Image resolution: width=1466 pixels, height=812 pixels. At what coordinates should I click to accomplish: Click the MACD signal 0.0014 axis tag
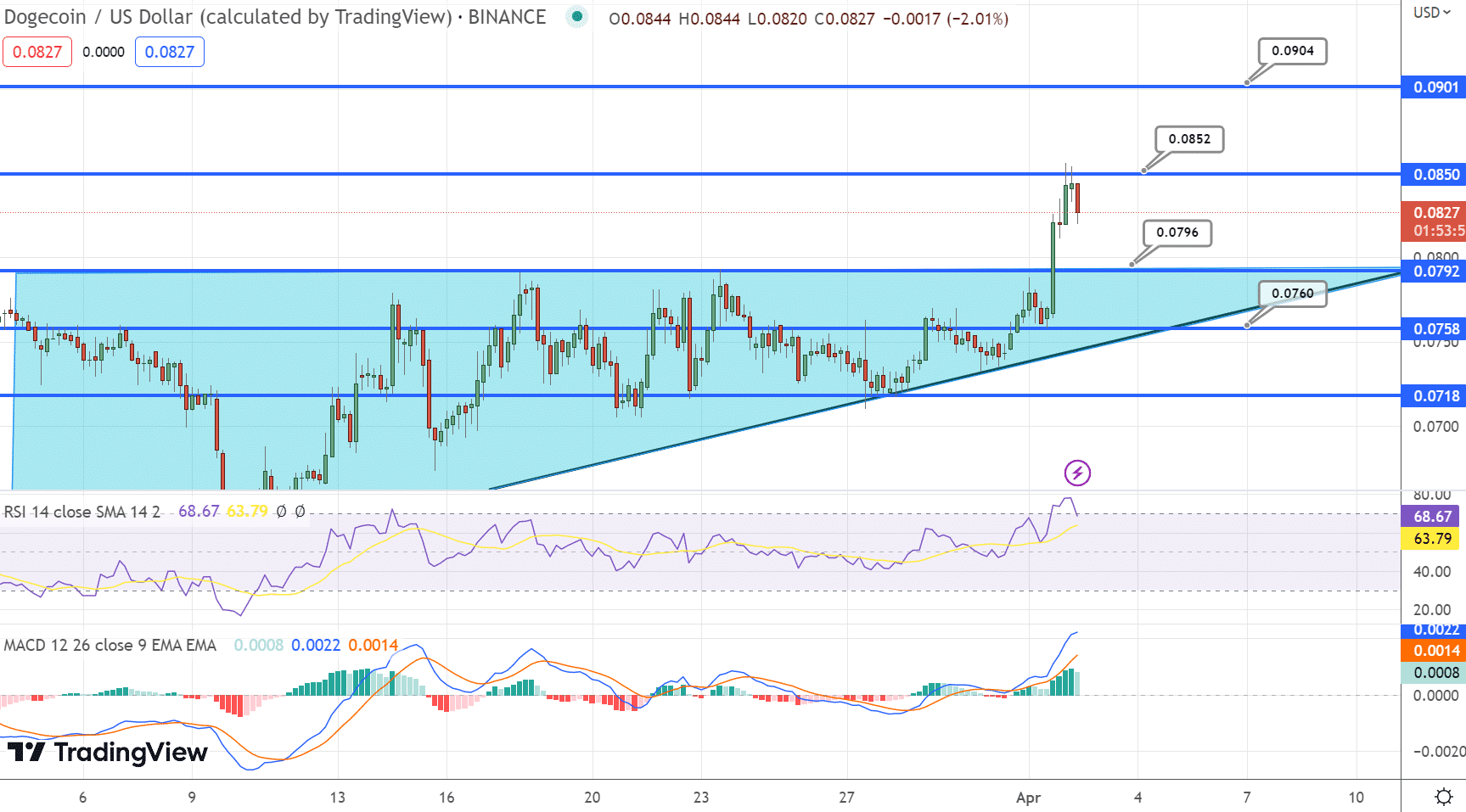1433,651
